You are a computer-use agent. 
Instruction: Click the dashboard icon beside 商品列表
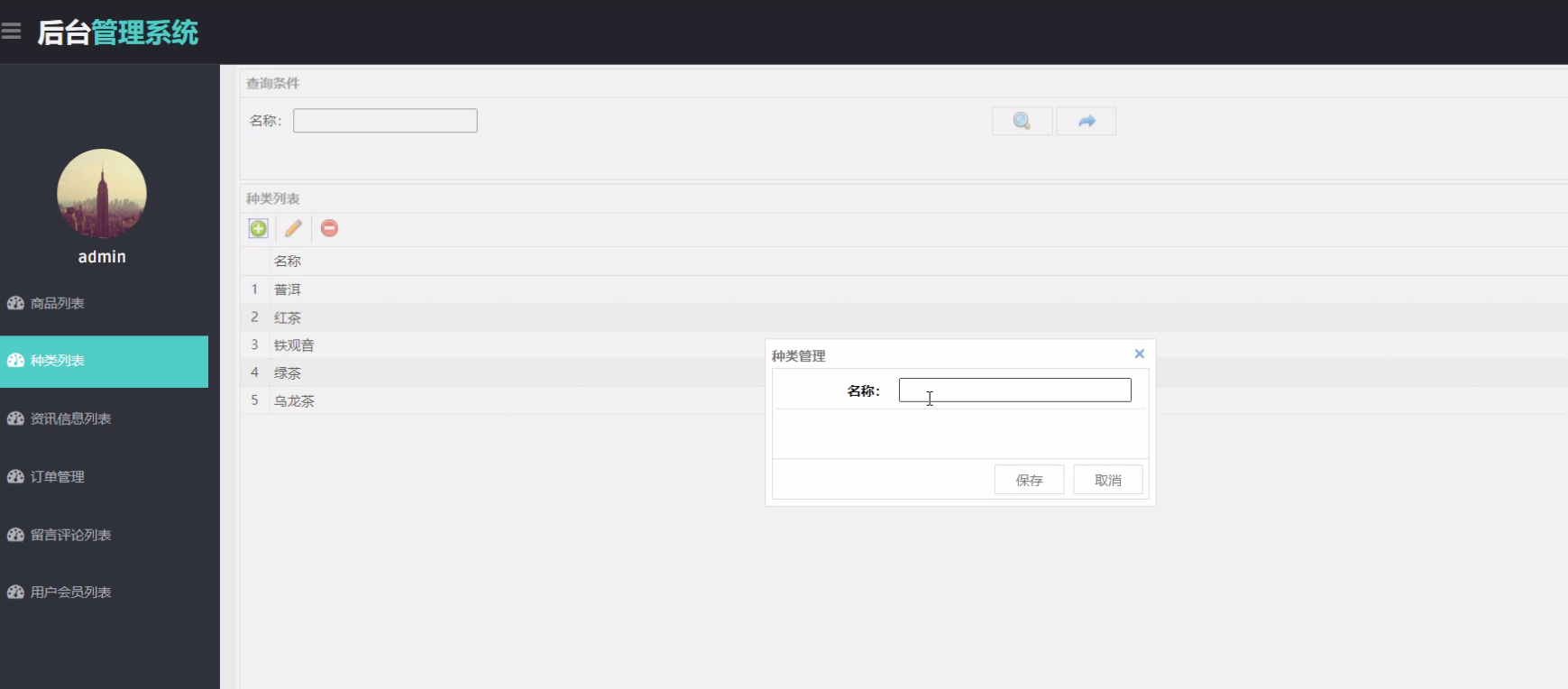[x=15, y=303]
